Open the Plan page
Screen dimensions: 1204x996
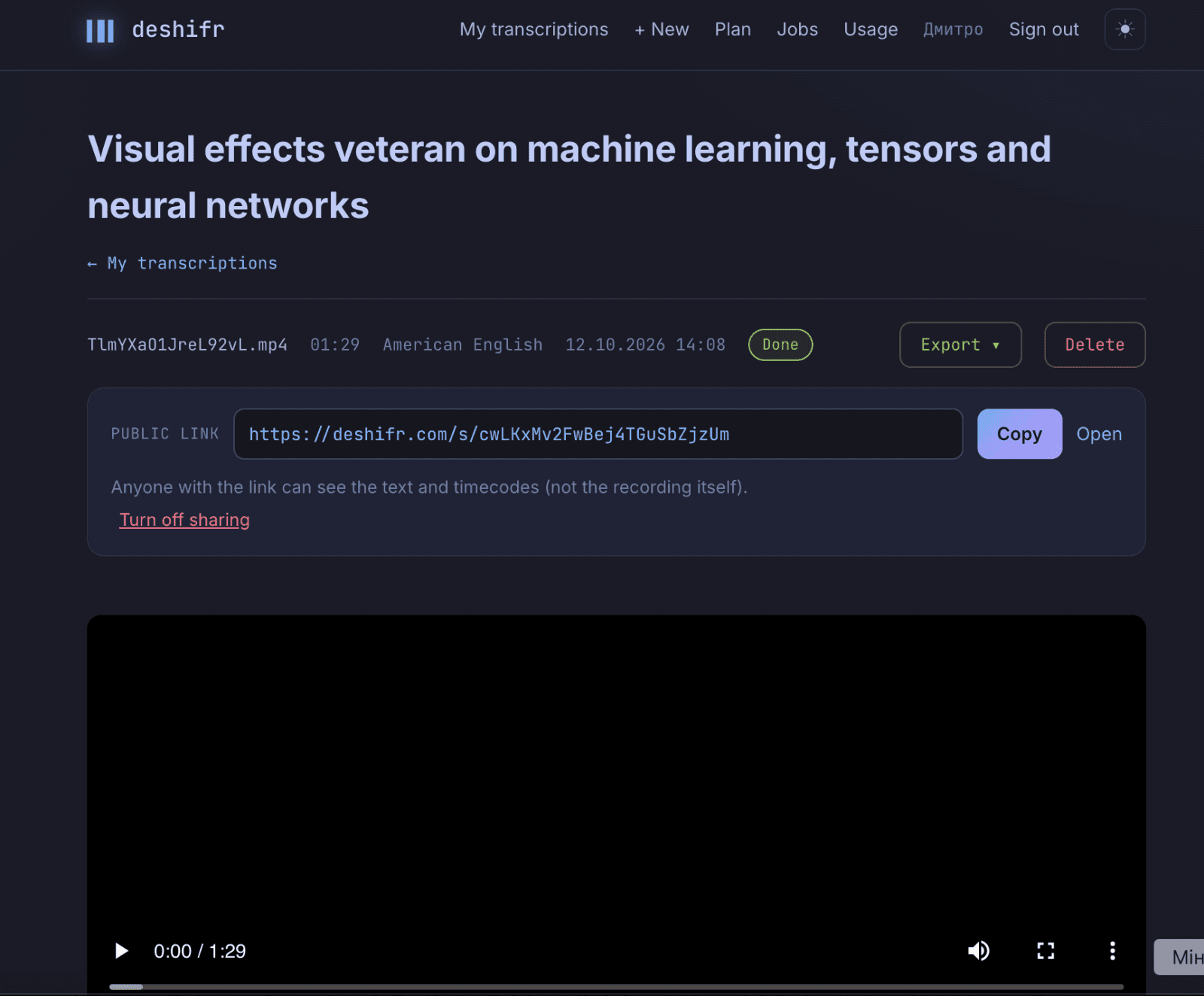pos(733,29)
